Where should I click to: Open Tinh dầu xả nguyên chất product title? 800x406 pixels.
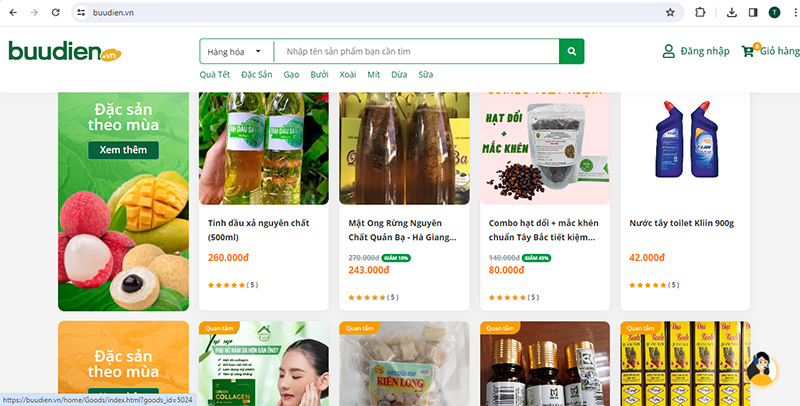pyautogui.click(x=258, y=230)
